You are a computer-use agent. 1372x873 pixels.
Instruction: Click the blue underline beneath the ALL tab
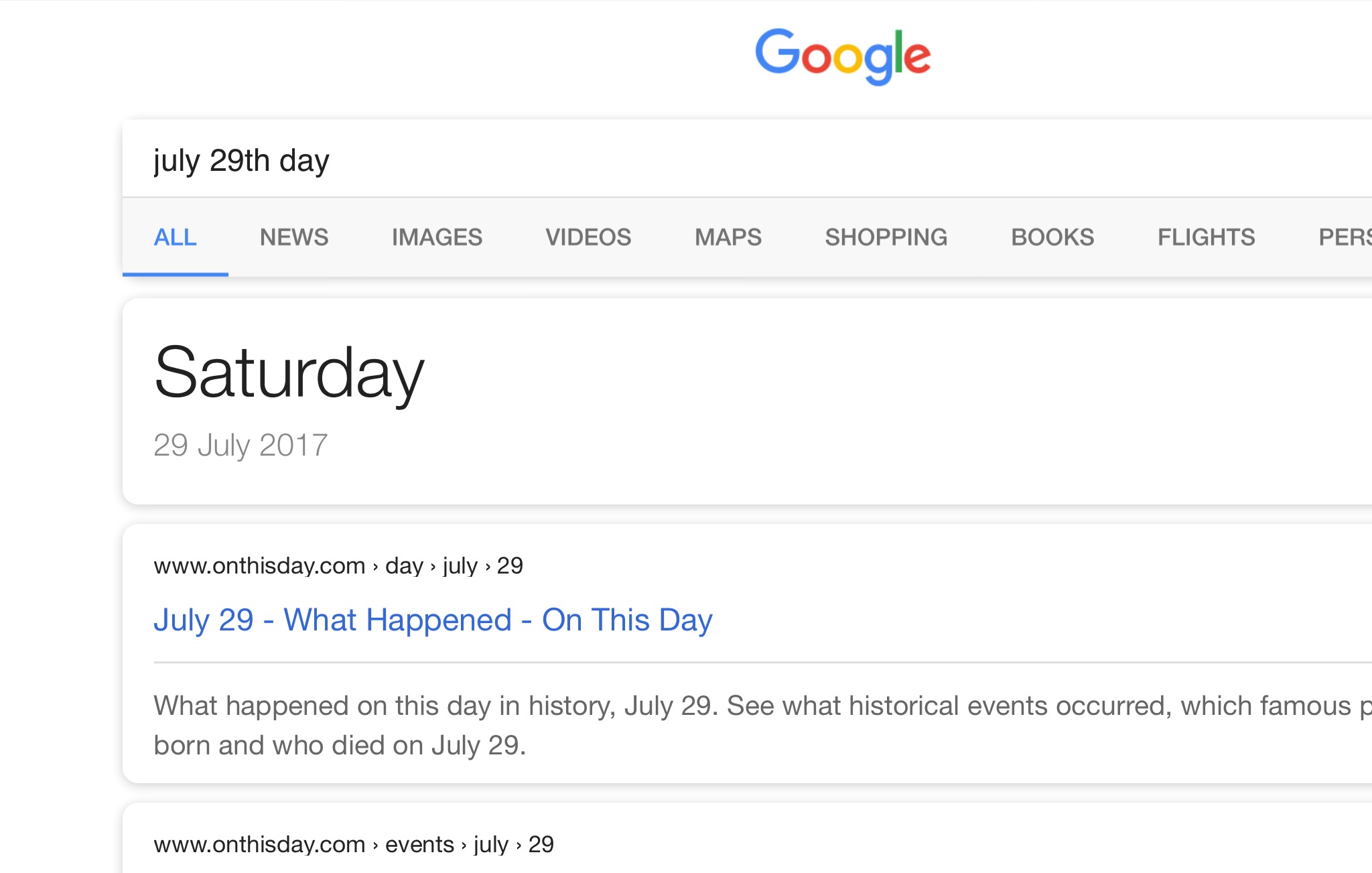tap(175, 274)
